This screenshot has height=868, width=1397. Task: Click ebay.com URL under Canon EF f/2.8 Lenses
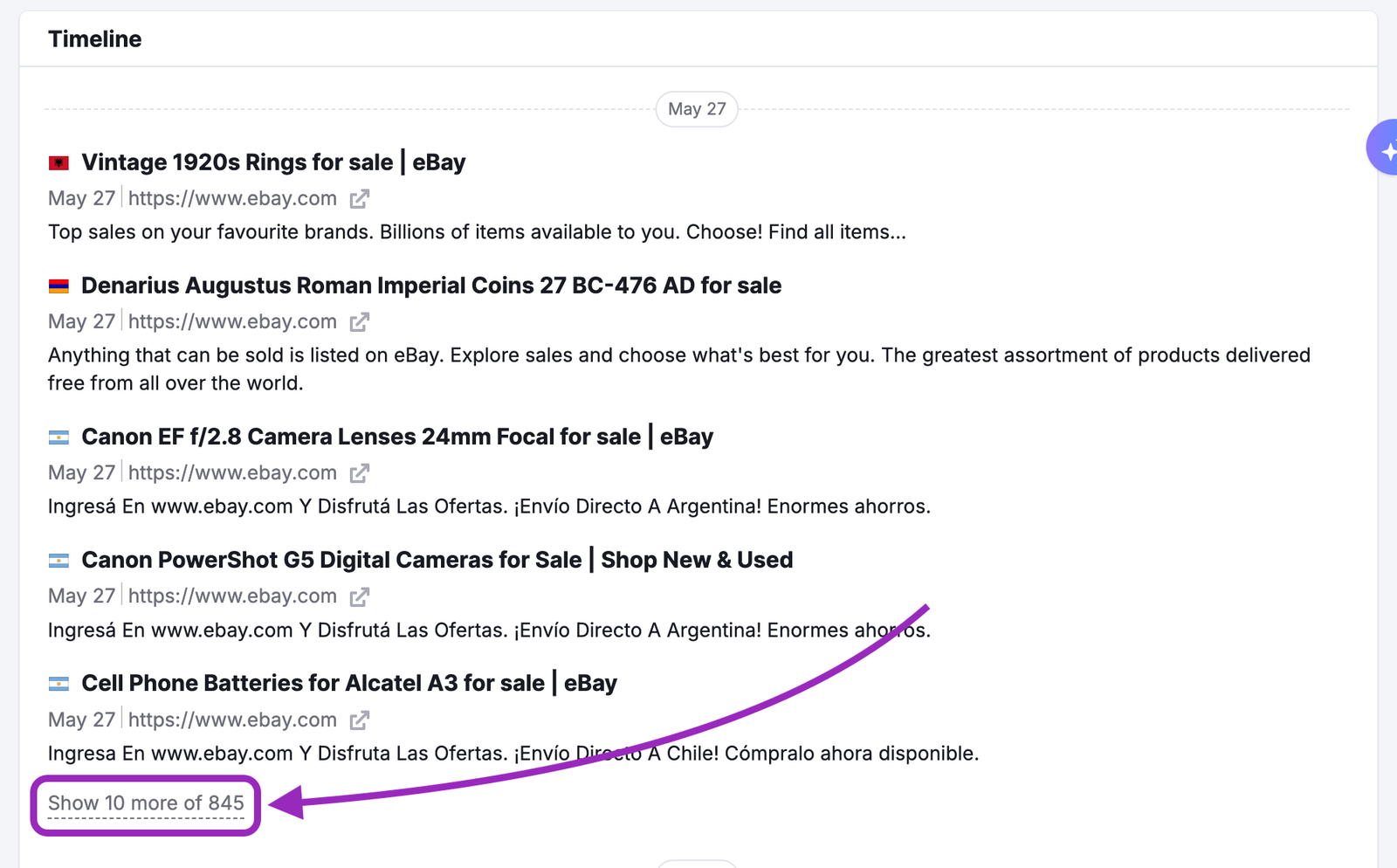coord(232,473)
